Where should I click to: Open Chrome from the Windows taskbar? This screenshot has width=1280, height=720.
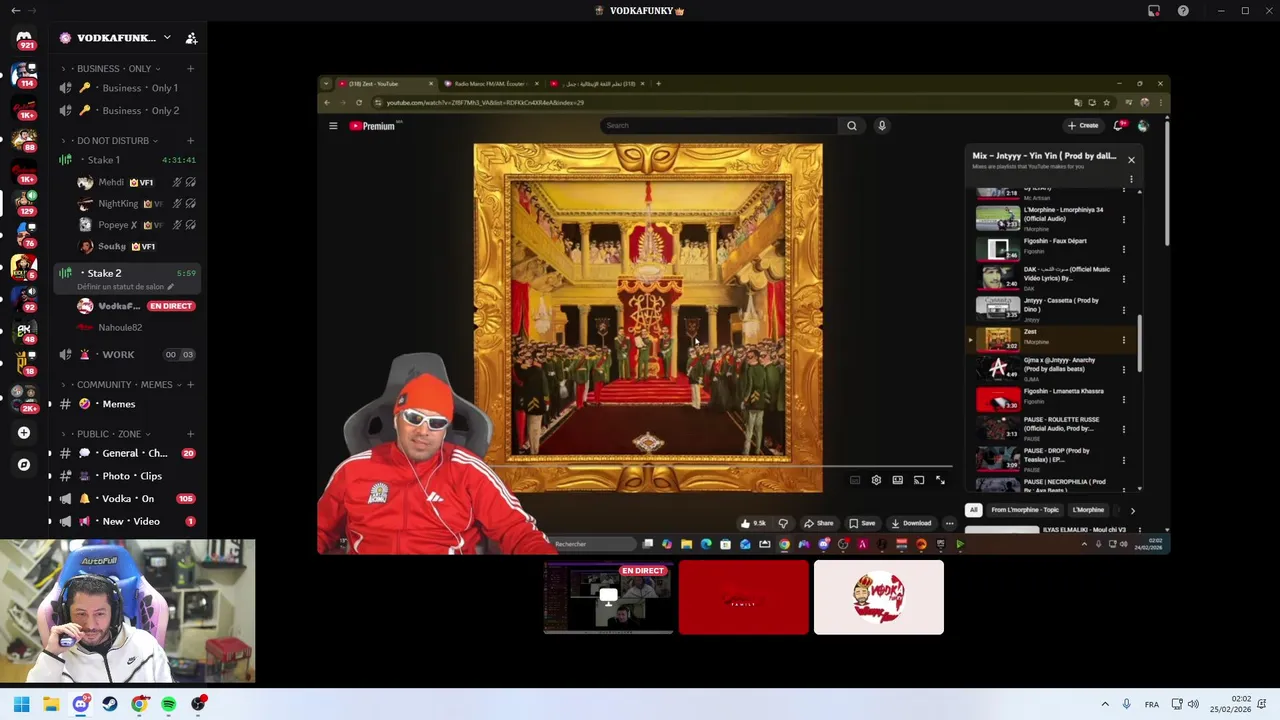tap(139, 704)
